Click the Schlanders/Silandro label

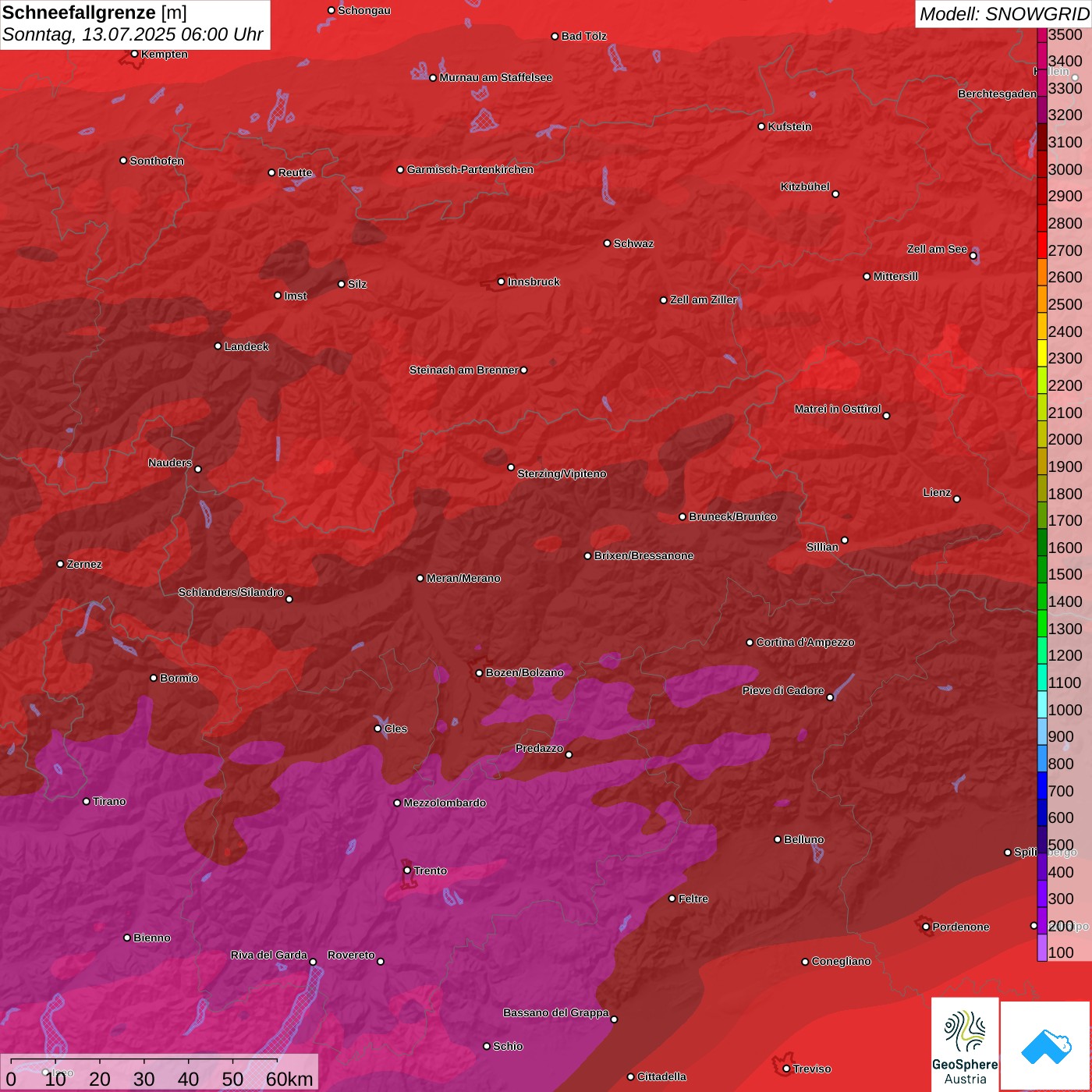(232, 592)
